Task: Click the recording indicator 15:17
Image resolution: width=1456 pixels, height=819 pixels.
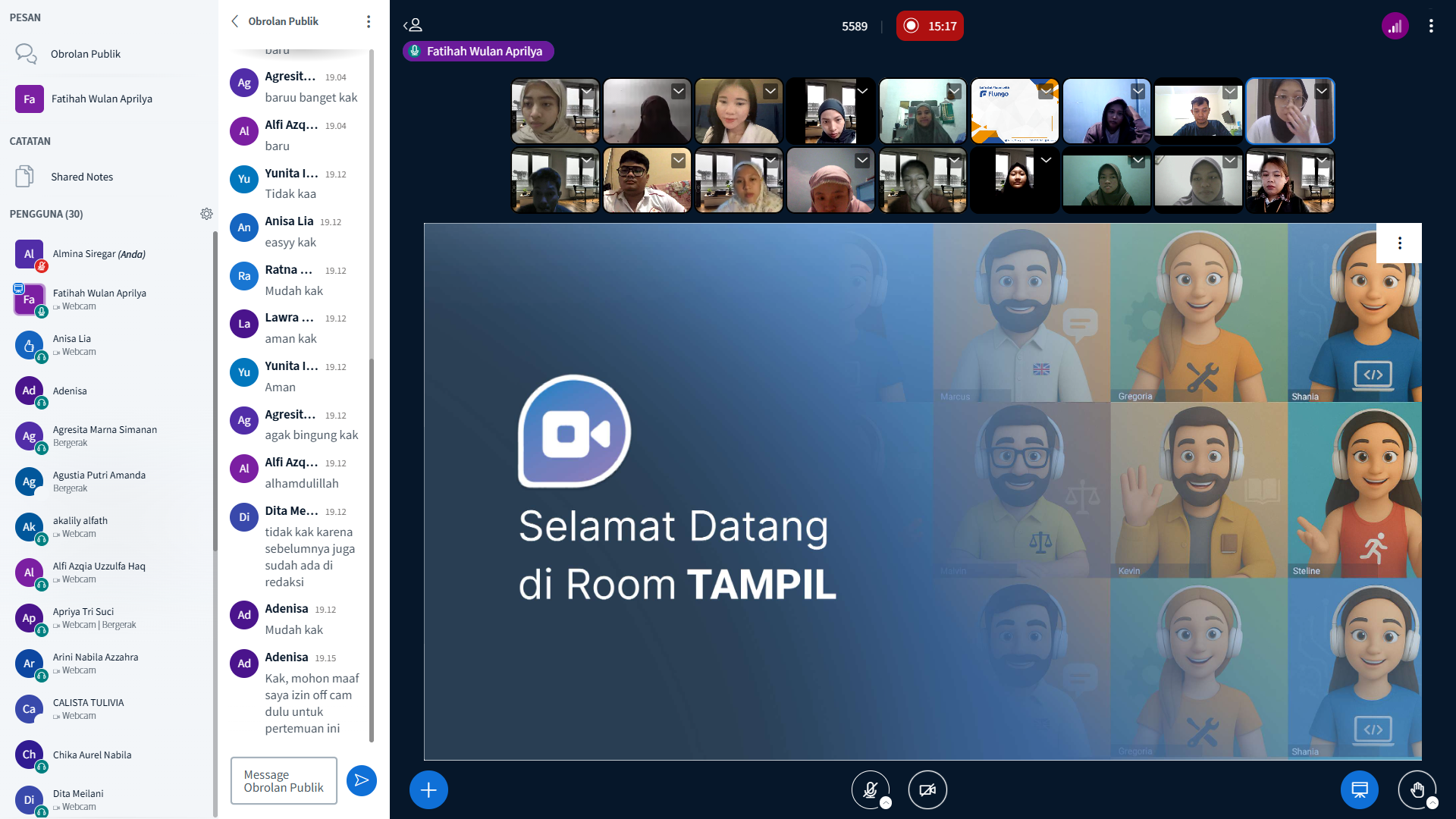Action: coord(930,26)
